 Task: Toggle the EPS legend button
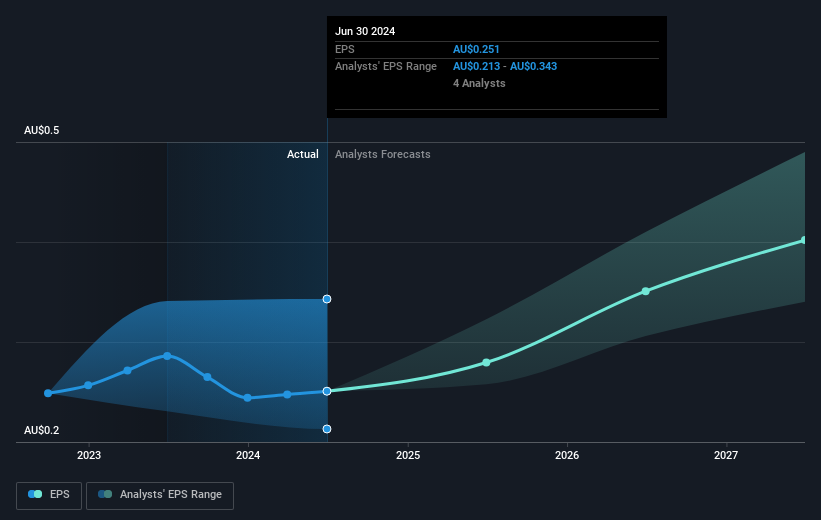pyautogui.click(x=49, y=495)
